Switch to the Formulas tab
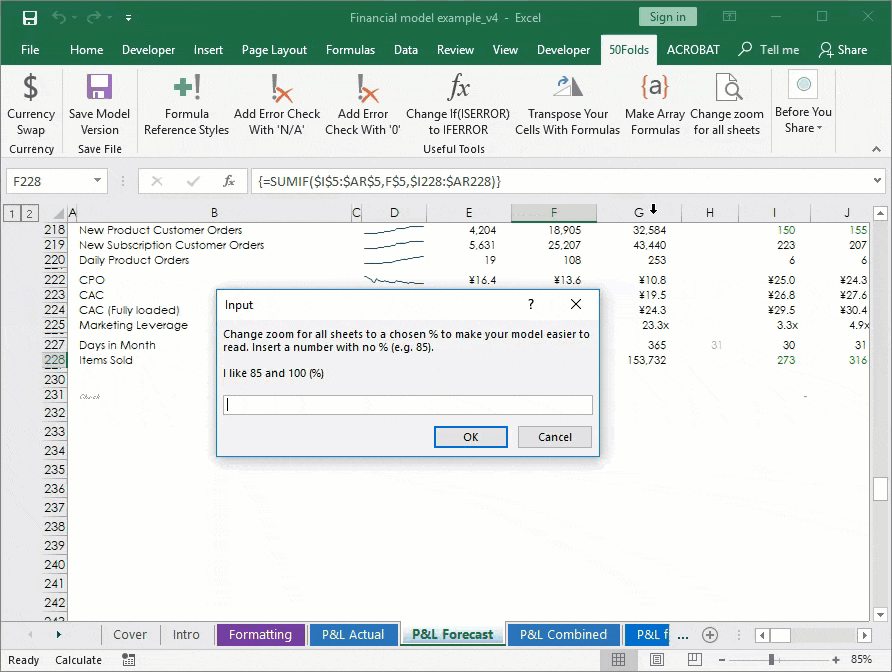The width and height of the screenshot is (892, 672). point(350,50)
